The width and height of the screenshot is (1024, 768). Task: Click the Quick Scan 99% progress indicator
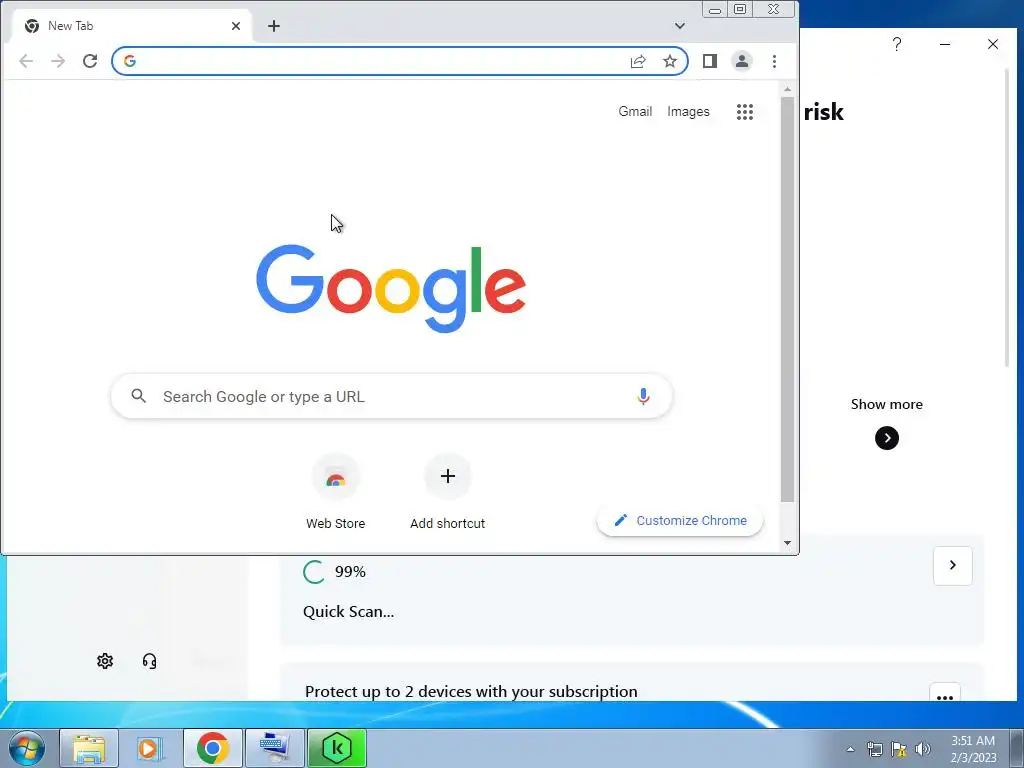point(334,572)
